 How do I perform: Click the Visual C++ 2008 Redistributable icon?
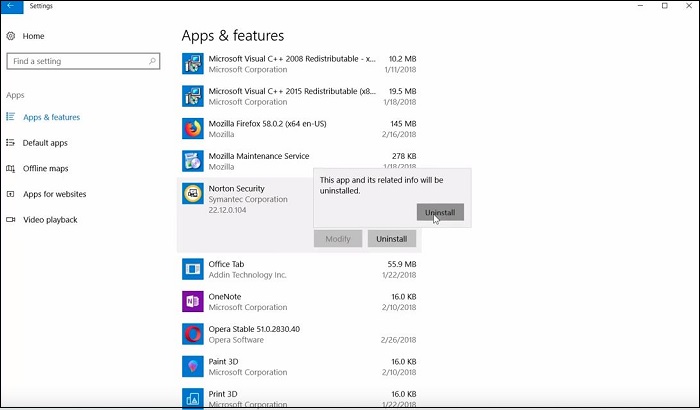click(193, 64)
